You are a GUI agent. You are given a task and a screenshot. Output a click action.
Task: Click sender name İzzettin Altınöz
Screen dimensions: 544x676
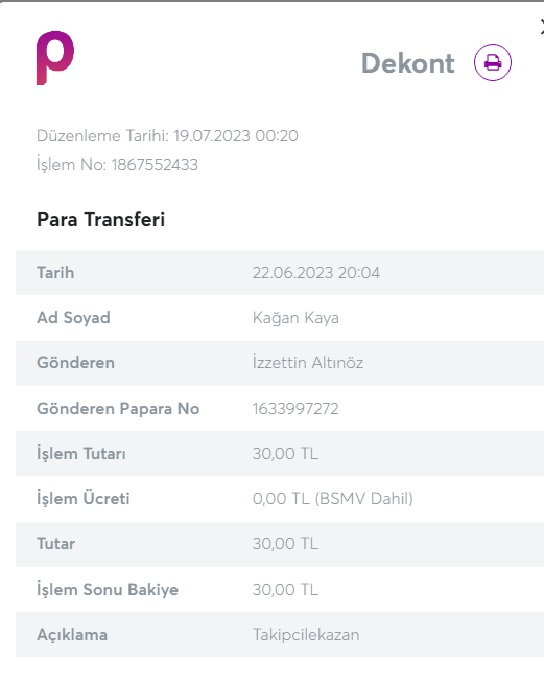tap(308, 363)
